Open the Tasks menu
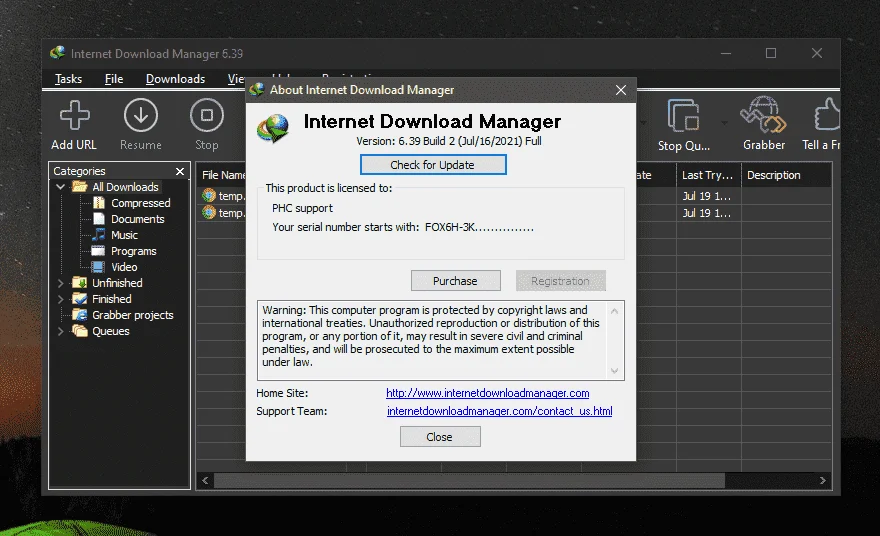 tap(68, 79)
